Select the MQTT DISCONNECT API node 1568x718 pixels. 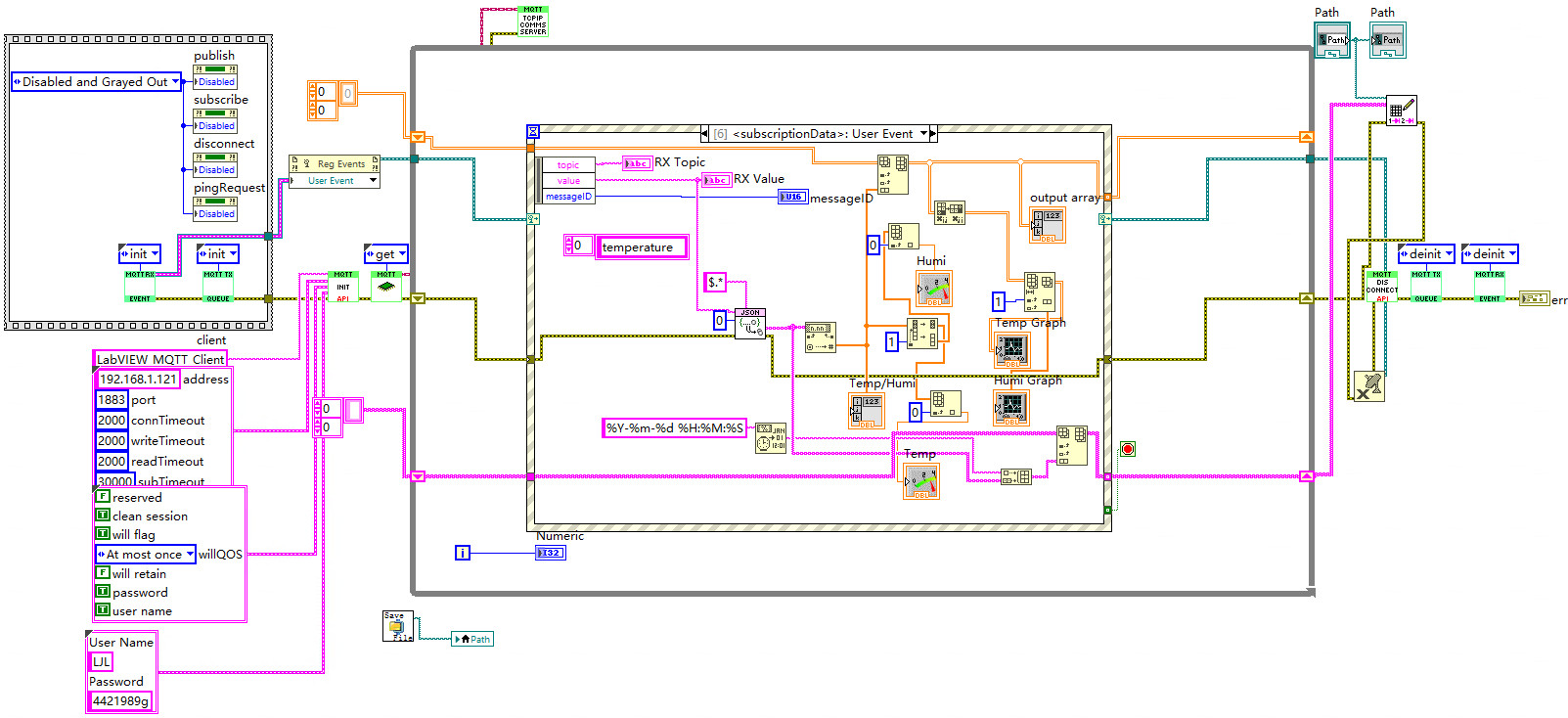click(x=1381, y=286)
